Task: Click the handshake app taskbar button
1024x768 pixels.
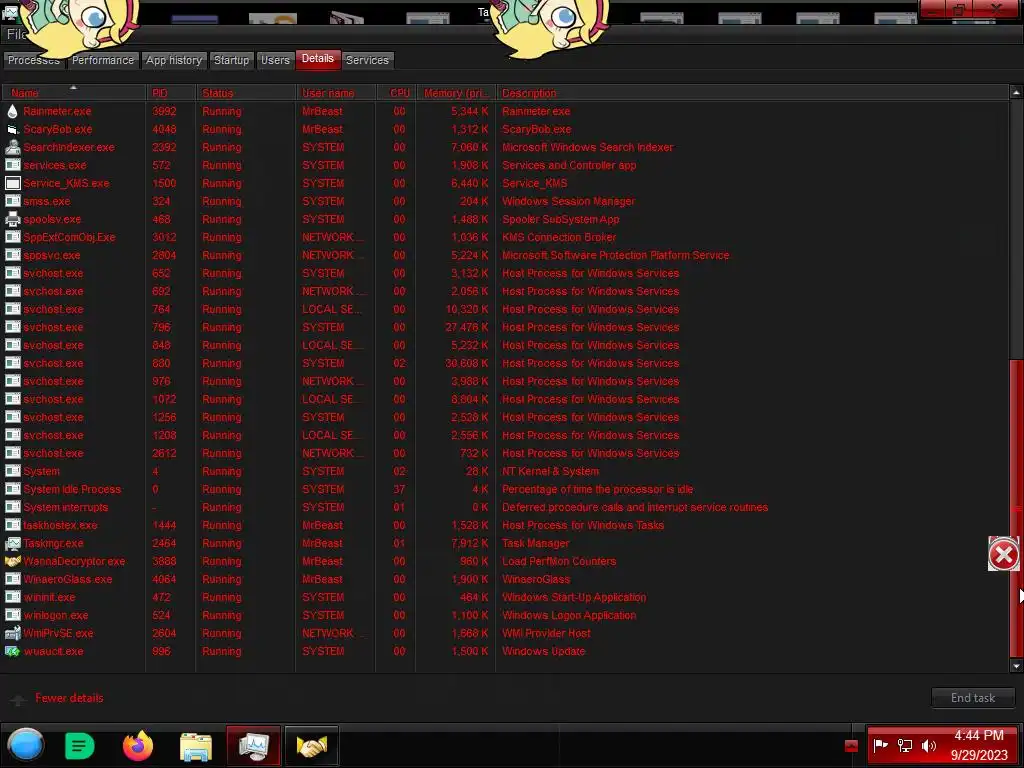Action: coord(312,745)
